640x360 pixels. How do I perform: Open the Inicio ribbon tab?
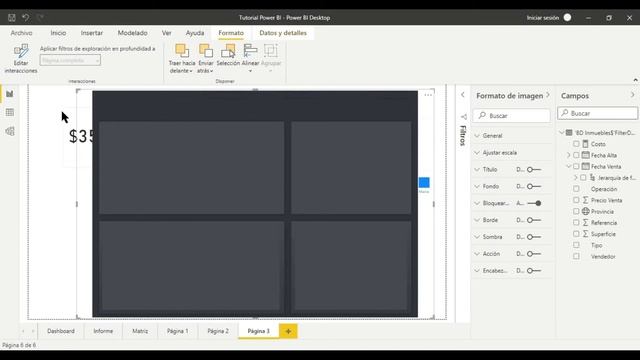coord(58,33)
